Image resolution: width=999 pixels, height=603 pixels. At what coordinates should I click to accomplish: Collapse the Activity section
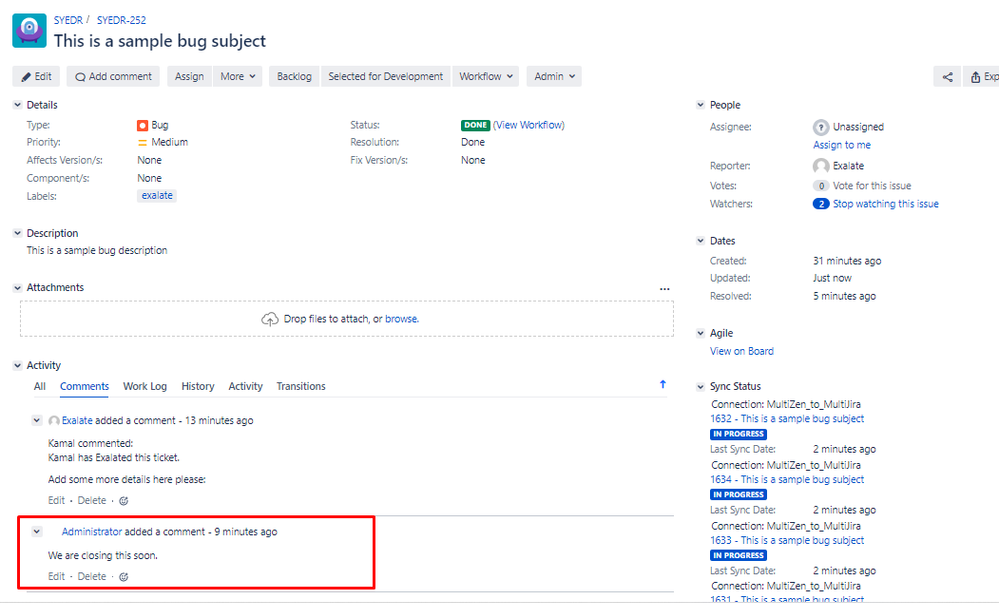tap(17, 366)
